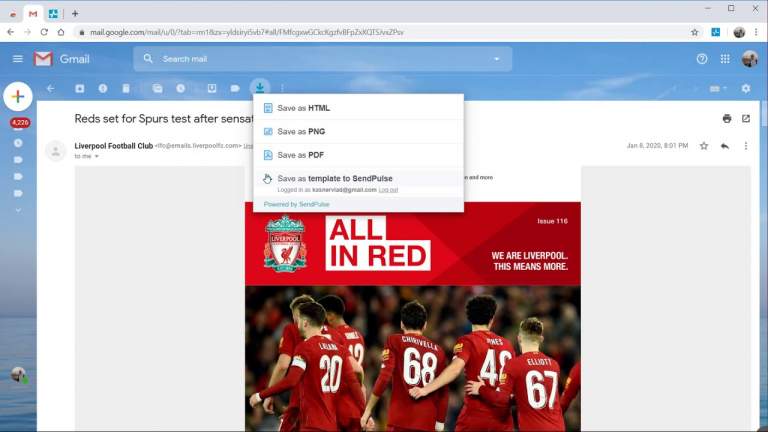Reload the page
Screen dimensions: 768x432
pyautogui.click(x=44, y=32)
